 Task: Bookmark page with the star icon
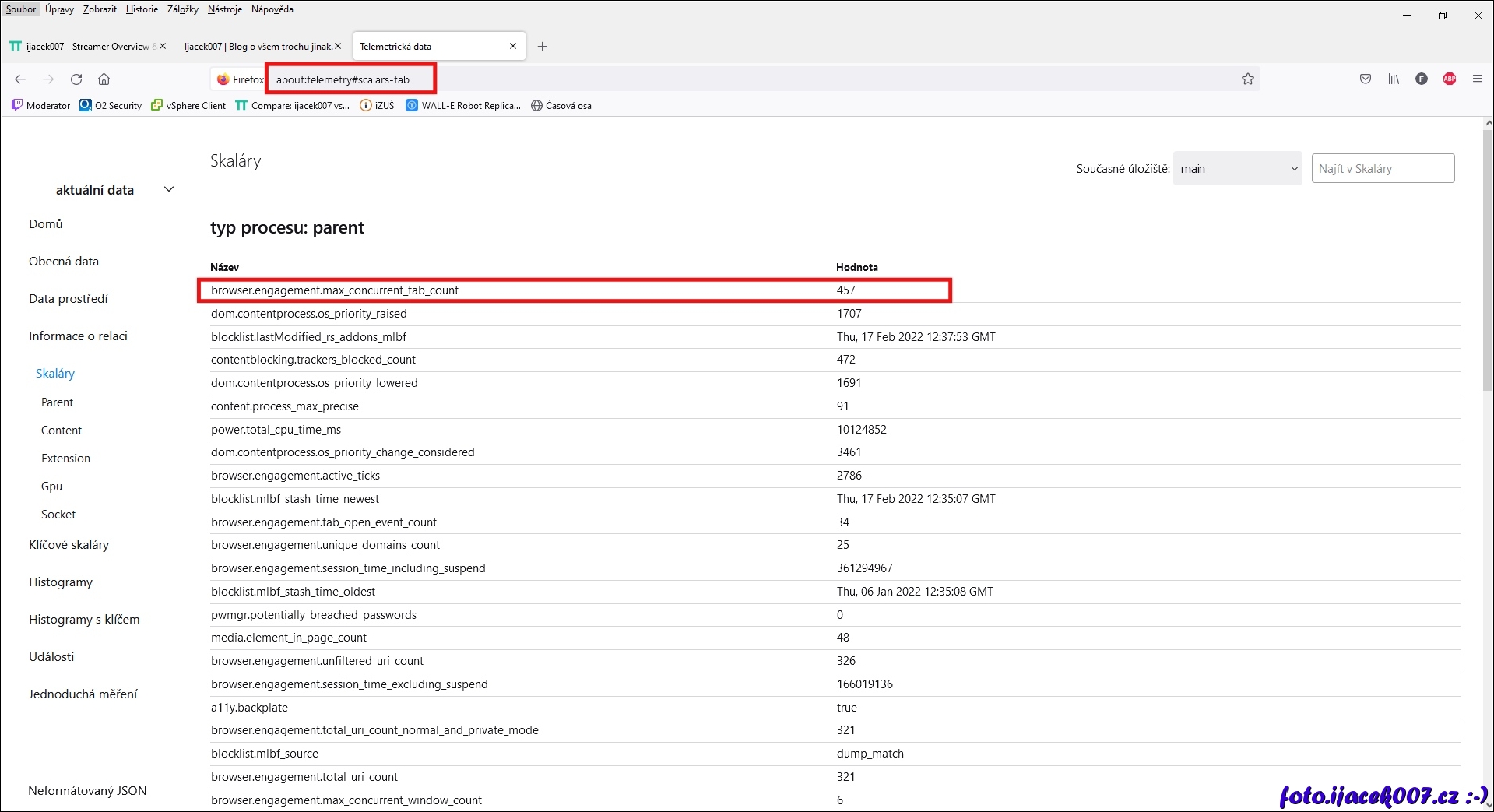coord(1248,79)
